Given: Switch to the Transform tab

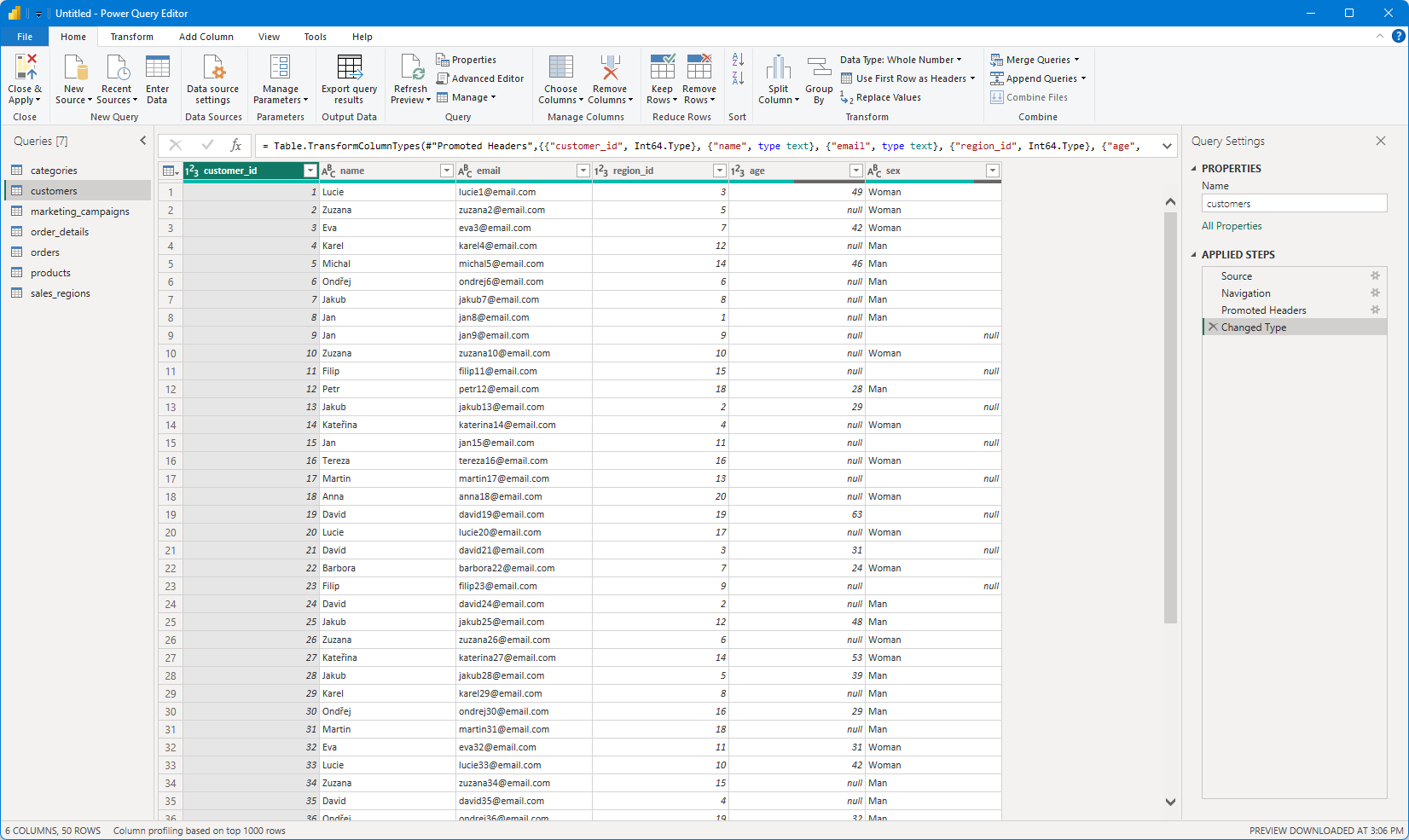Looking at the screenshot, I should [132, 37].
